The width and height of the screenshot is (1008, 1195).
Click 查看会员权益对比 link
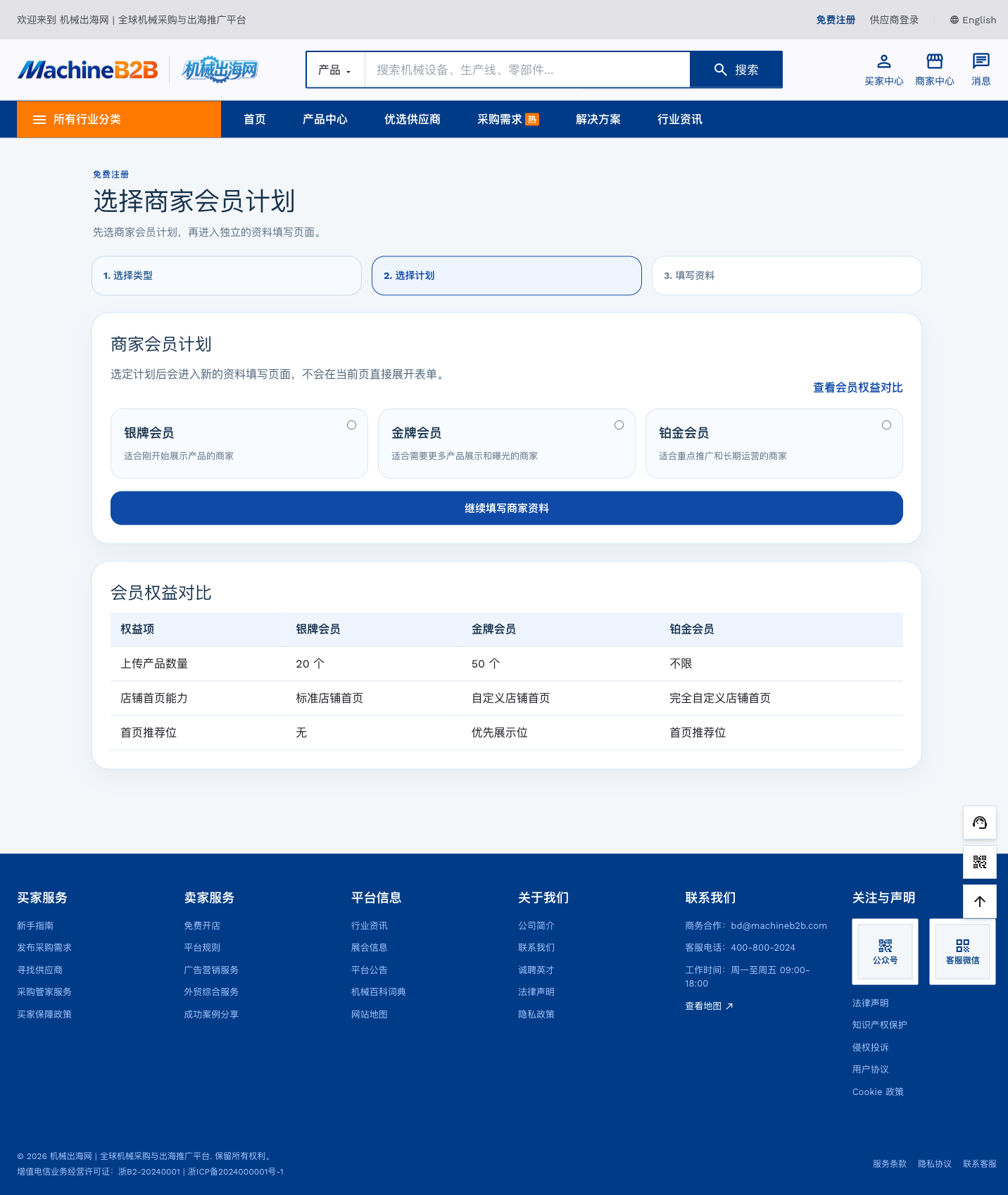coord(858,388)
